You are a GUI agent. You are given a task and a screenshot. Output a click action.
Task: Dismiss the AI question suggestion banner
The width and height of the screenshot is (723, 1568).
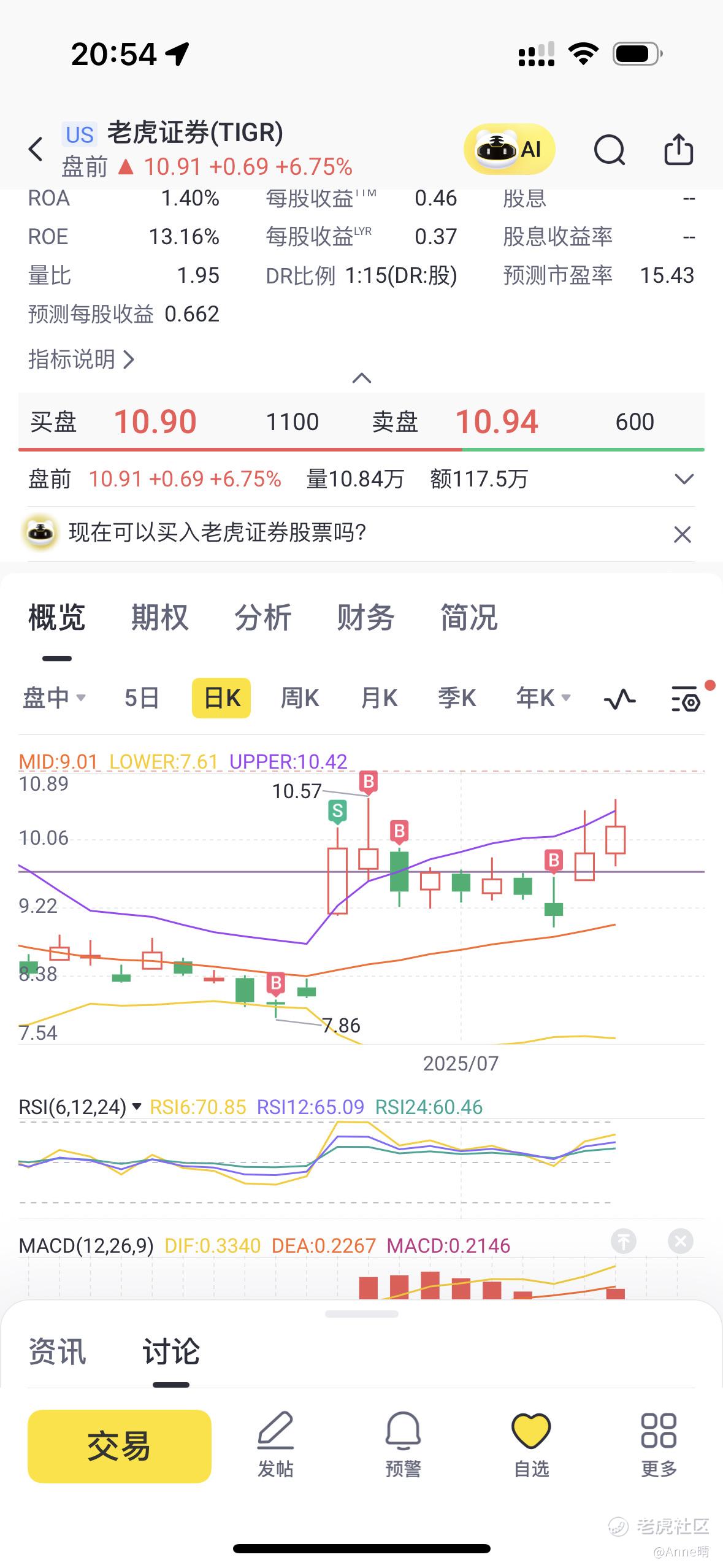683,534
